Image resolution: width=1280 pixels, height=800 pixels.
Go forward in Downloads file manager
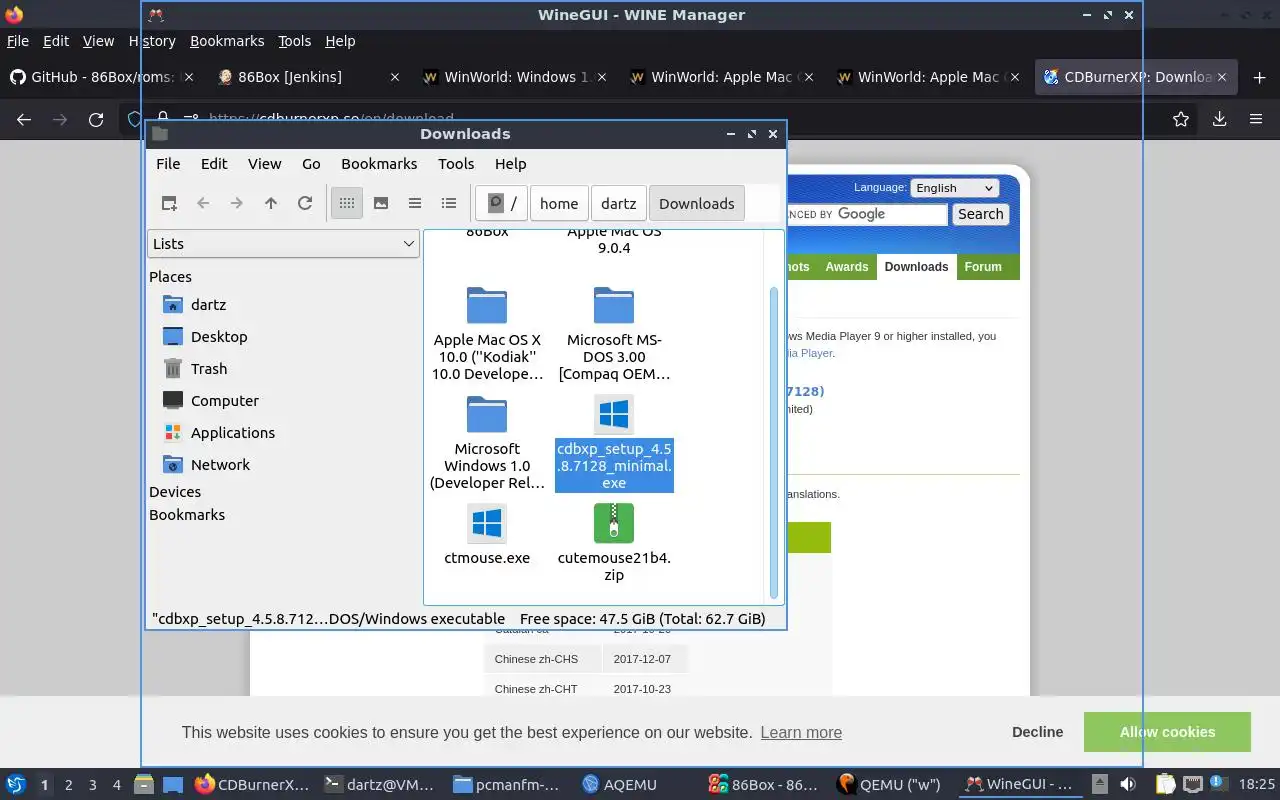[x=237, y=203]
